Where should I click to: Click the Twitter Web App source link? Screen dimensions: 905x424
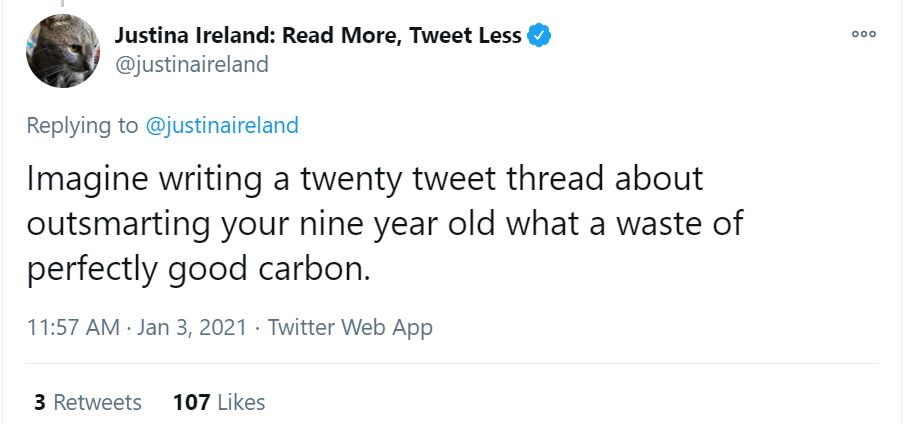pos(350,327)
